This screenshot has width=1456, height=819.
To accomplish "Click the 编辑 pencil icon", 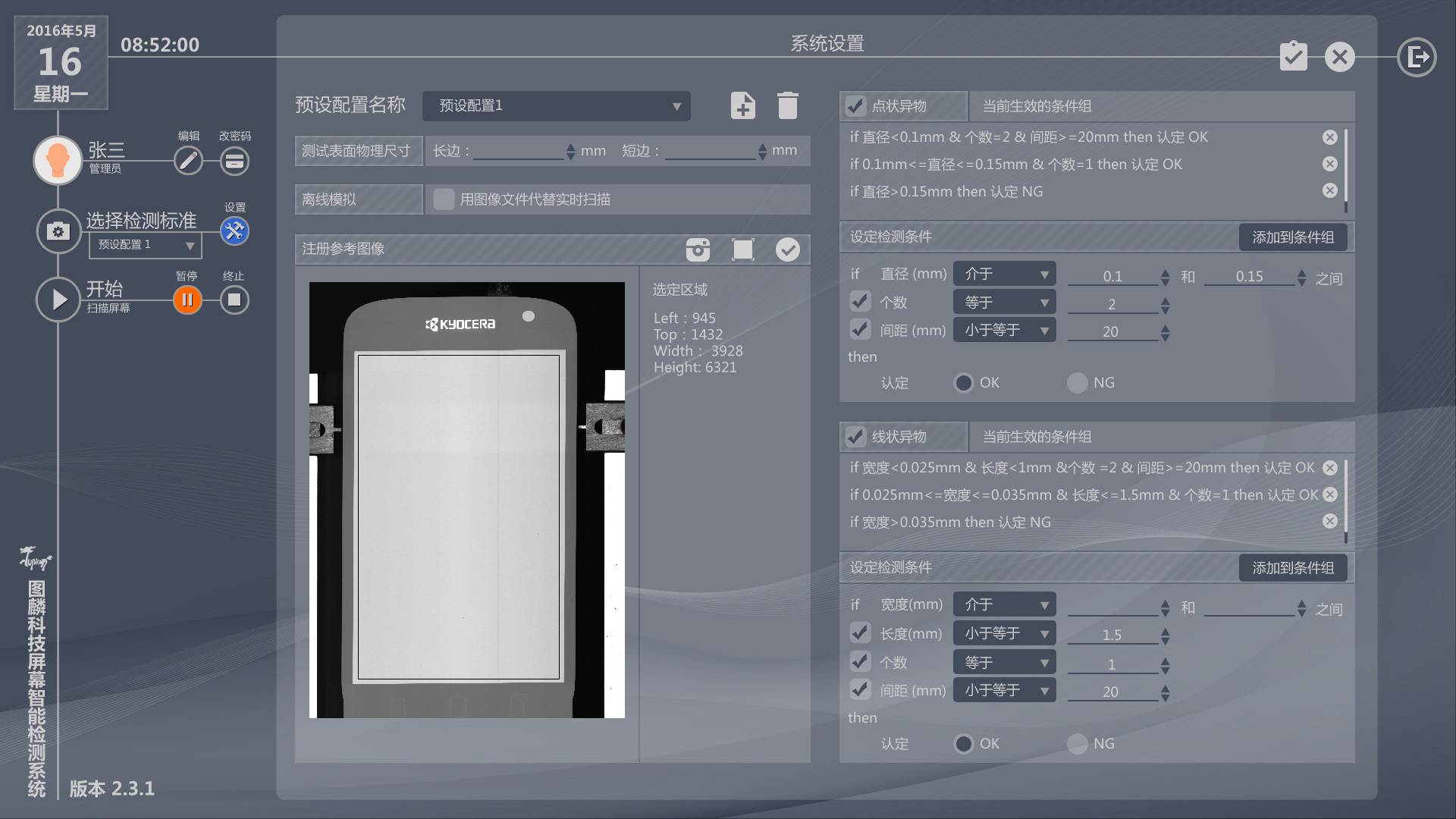I will pyautogui.click(x=188, y=161).
